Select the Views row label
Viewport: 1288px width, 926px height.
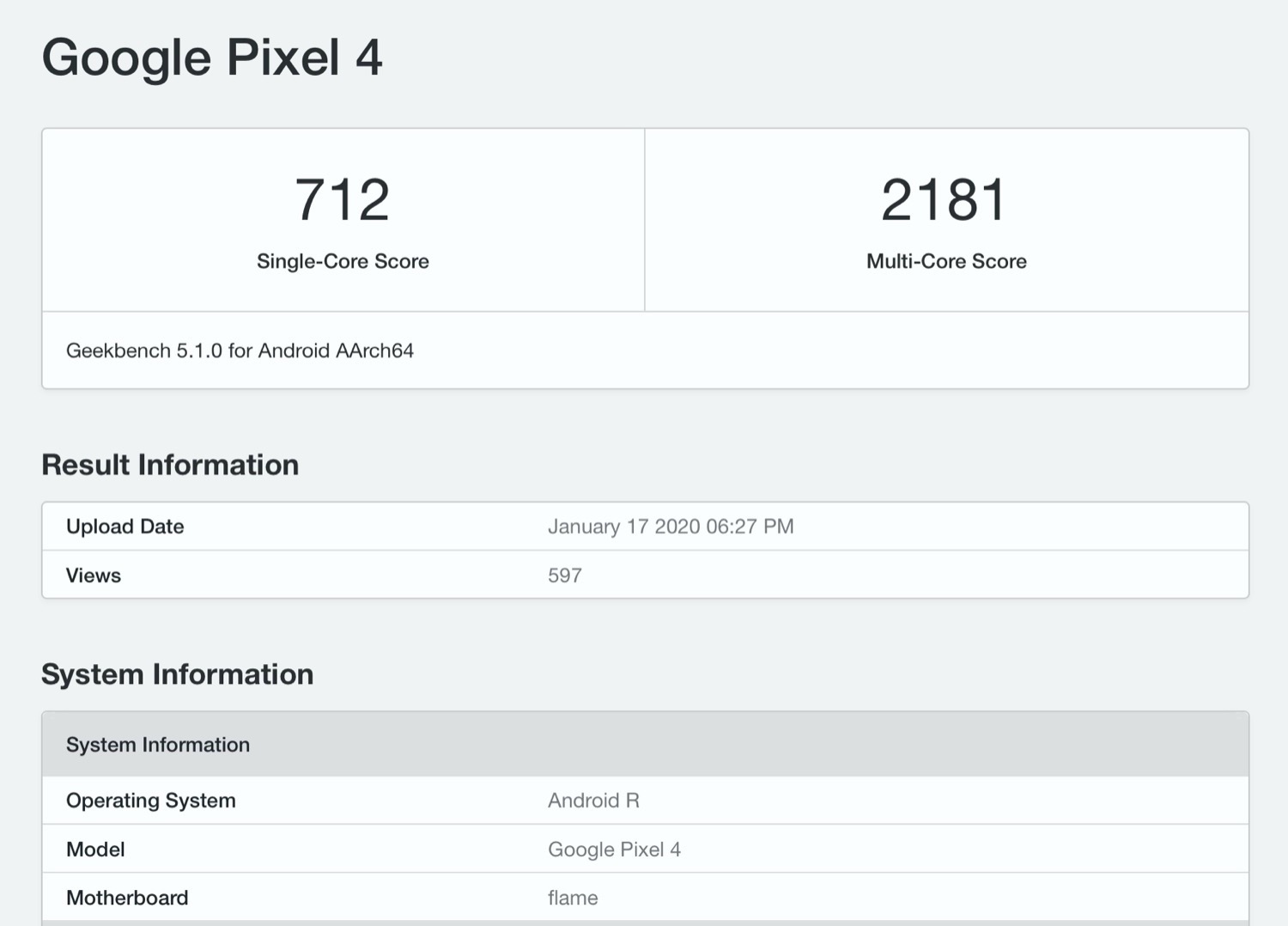coord(94,576)
